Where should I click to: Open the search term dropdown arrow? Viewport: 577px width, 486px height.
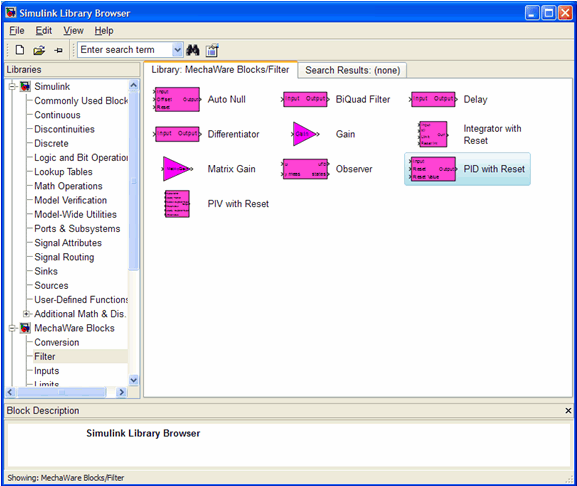[x=177, y=50]
